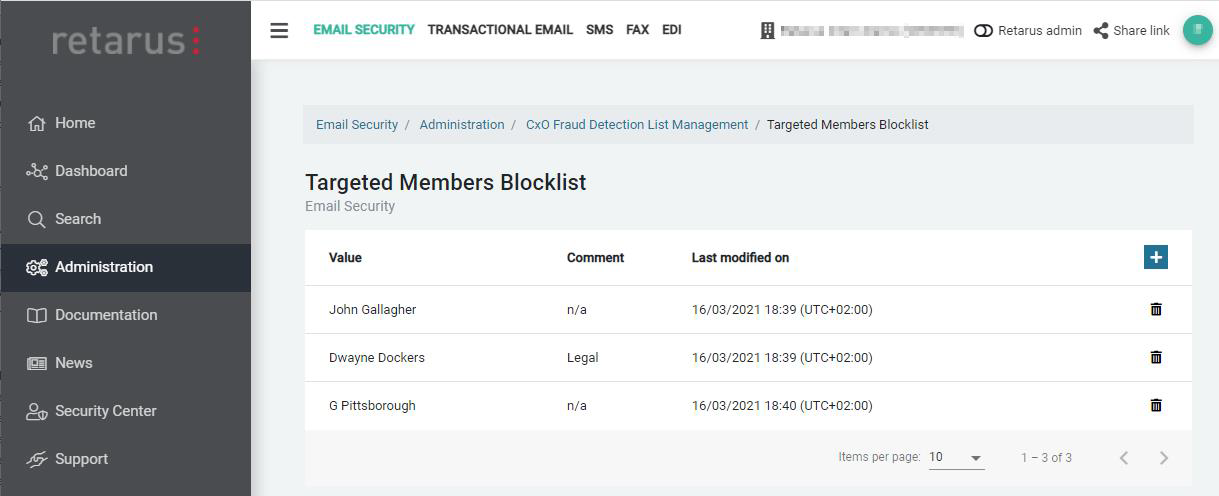The image size is (1219, 496).
Task: Select the FAX tab
Action: [x=637, y=30]
